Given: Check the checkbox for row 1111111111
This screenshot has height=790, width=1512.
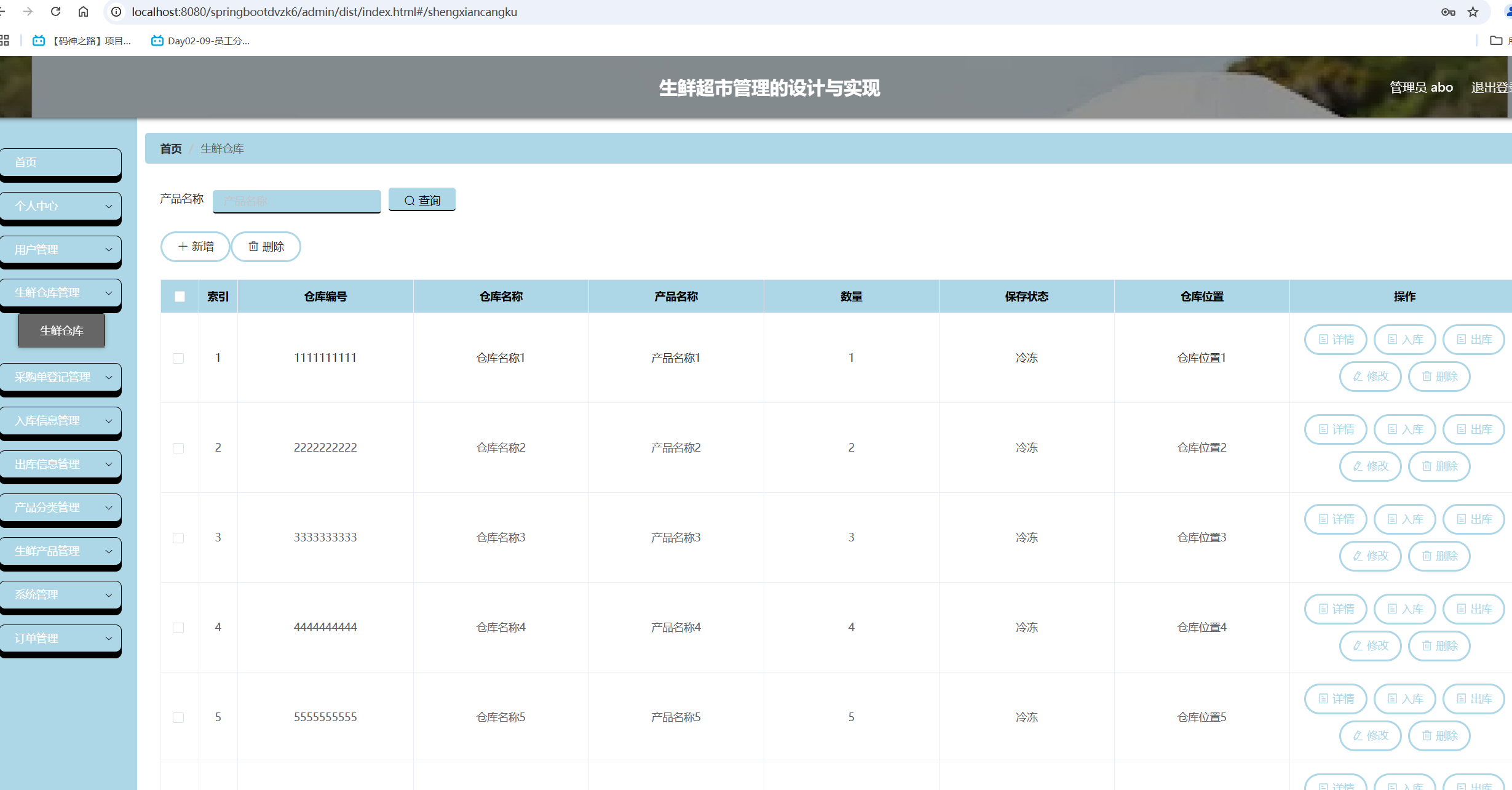Looking at the screenshot, I should click(178, 358).
